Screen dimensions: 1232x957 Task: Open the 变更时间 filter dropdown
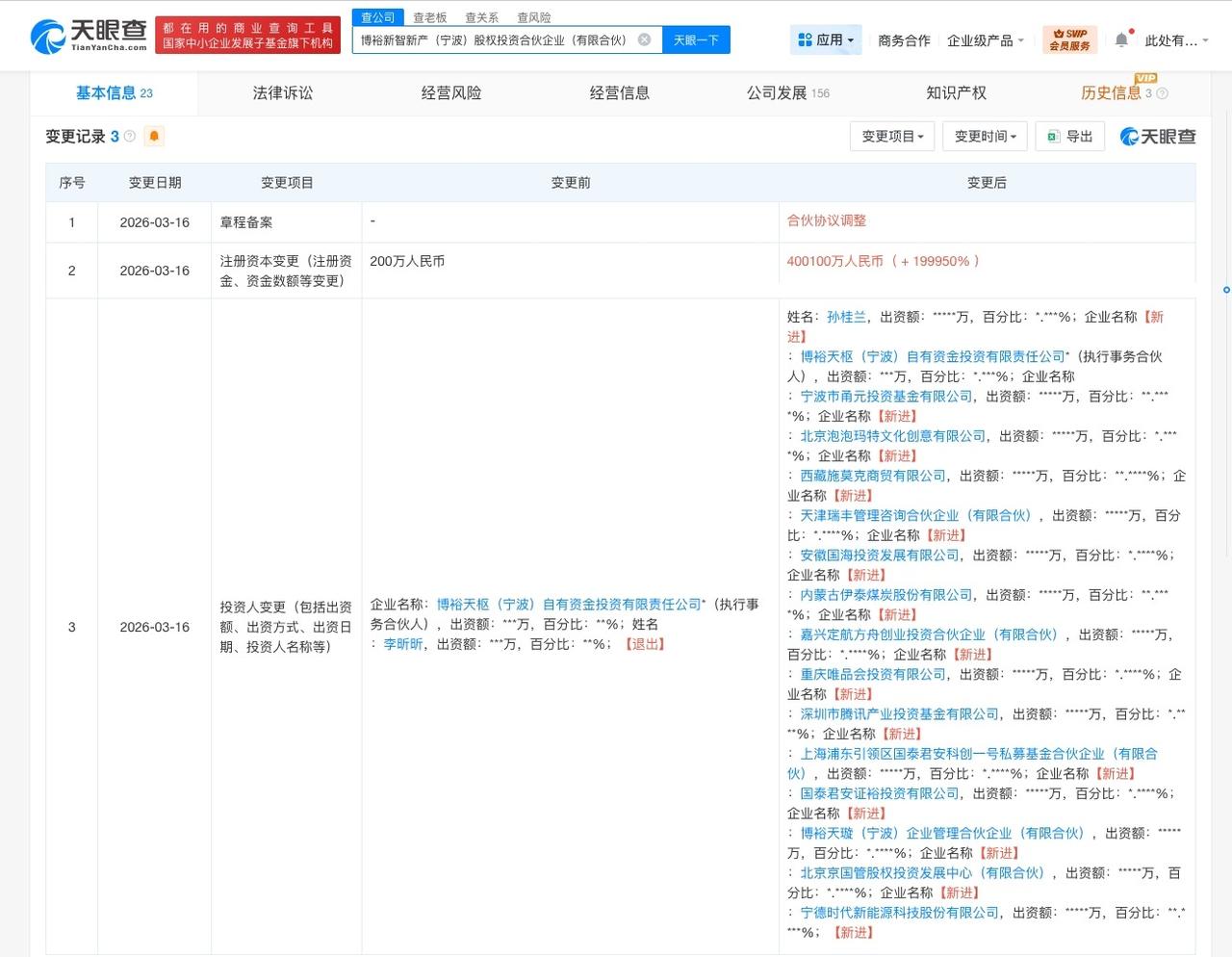pos(983,136)
